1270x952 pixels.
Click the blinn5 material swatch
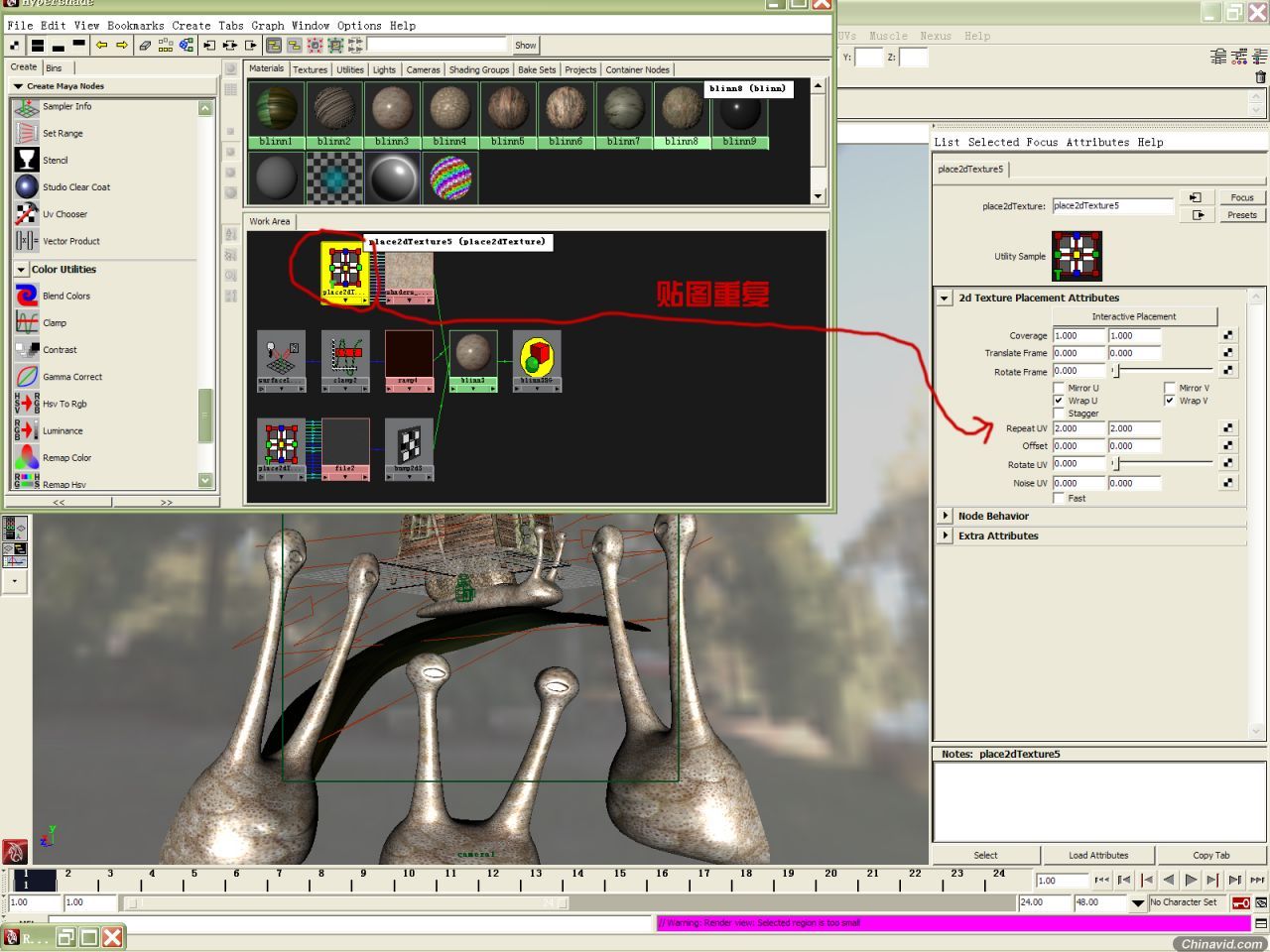(x=507, y=114)
